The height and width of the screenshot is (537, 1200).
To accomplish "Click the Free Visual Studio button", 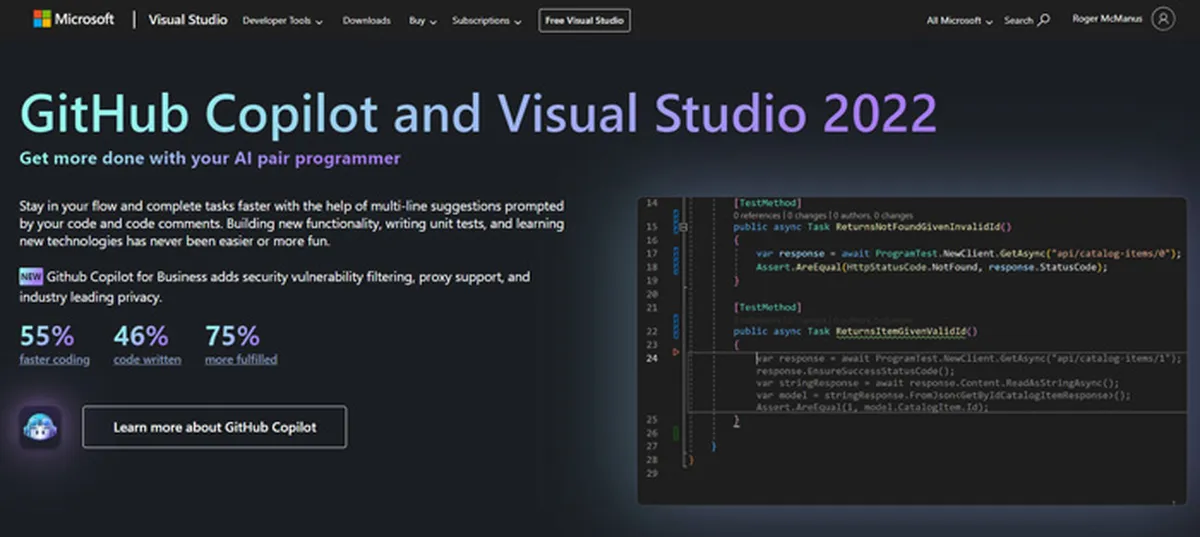I will (x=585, y=20).
